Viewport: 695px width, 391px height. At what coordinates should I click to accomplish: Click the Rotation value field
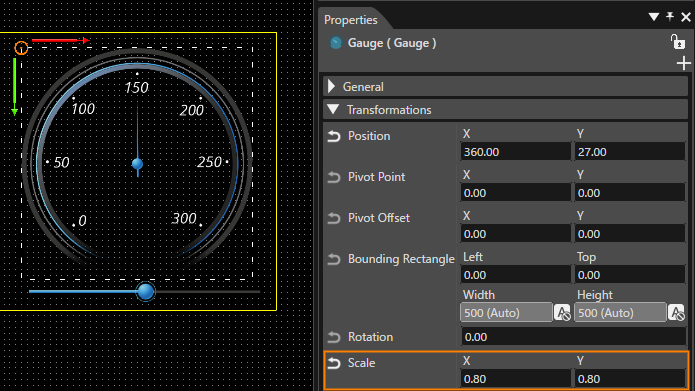pyautogui.click(x=573, y=337)
